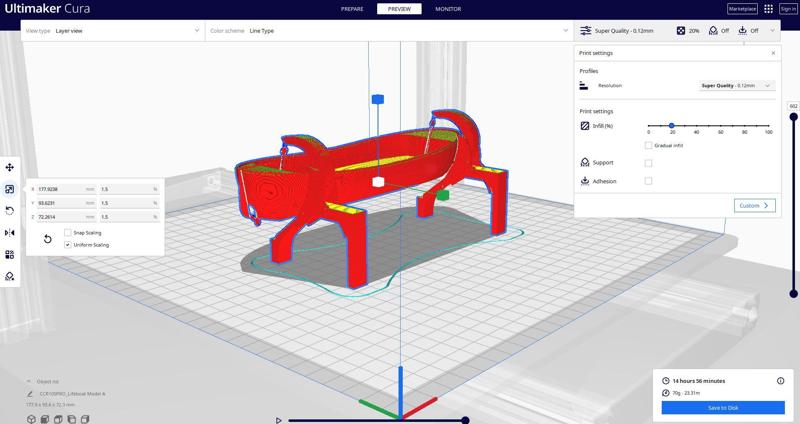This screenshot has height=424, width=800.
Task: Switch to front view camera icon
Action: coord(44,419)
